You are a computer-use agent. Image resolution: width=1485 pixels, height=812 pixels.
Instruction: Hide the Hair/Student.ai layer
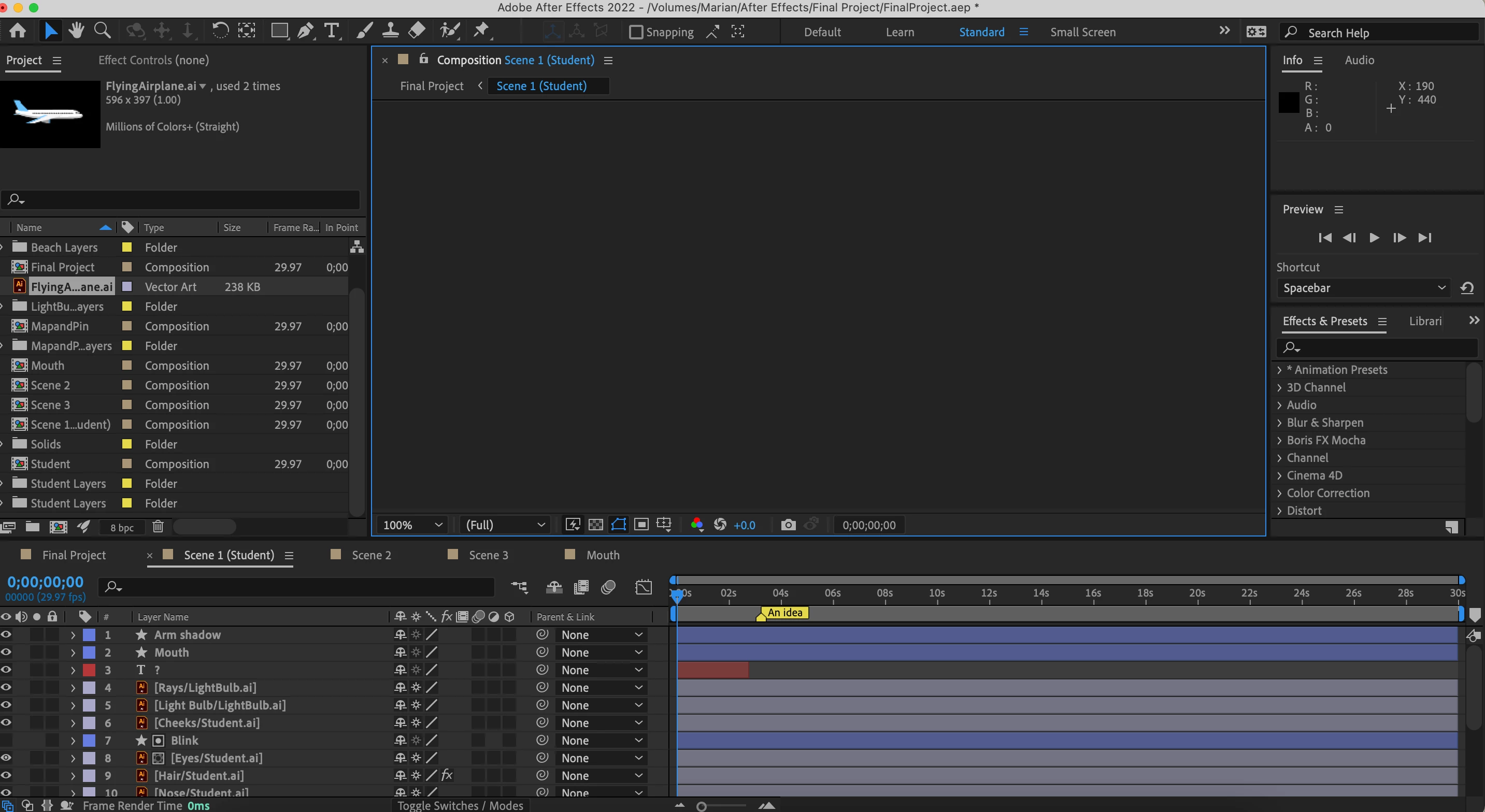point(6,775)
